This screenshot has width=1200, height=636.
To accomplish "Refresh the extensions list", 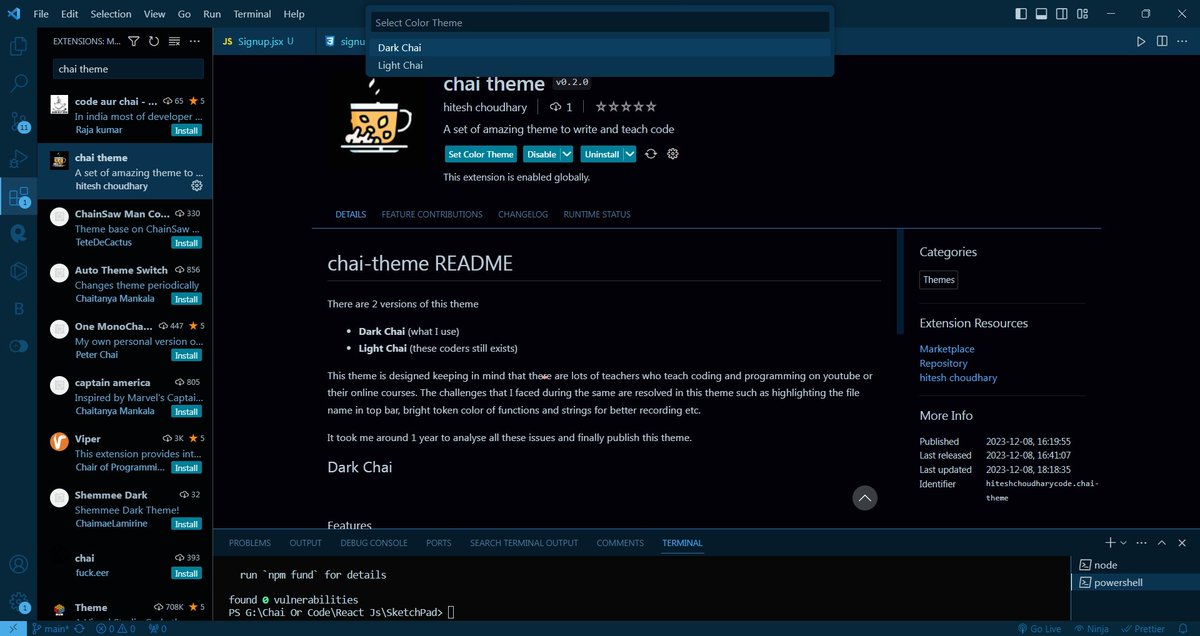I will point(154,41).
